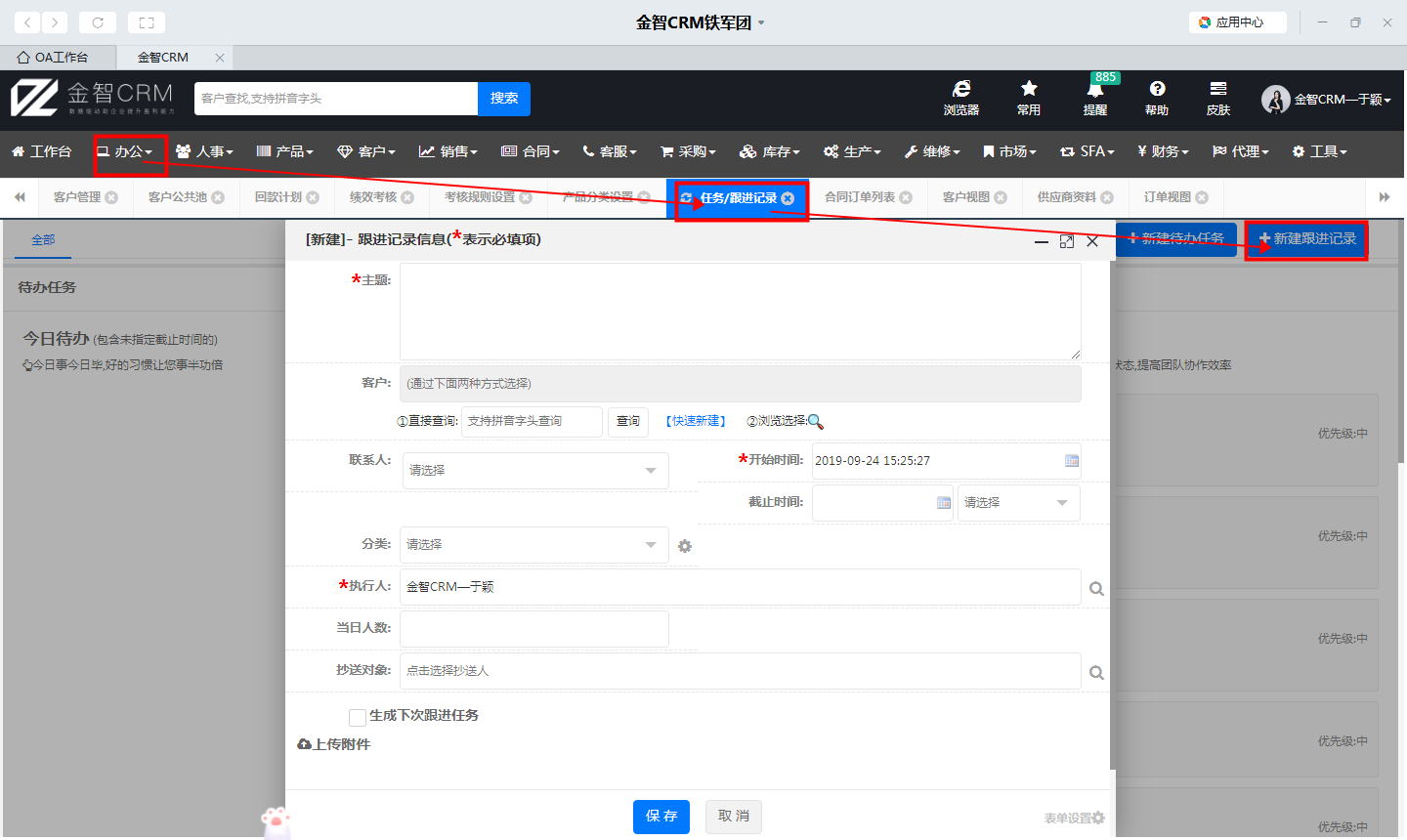Click the browser forward arrow button

[x=55, y=21]
